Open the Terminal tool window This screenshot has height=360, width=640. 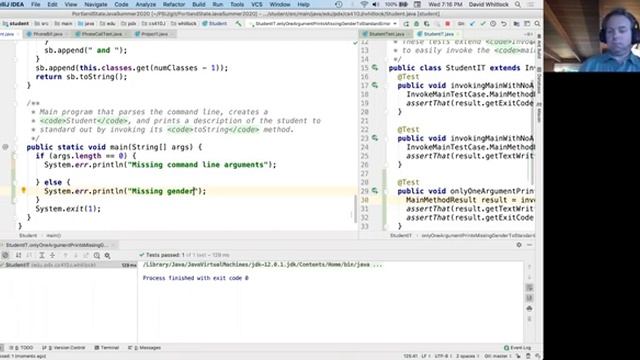click(x=107, y=348)
